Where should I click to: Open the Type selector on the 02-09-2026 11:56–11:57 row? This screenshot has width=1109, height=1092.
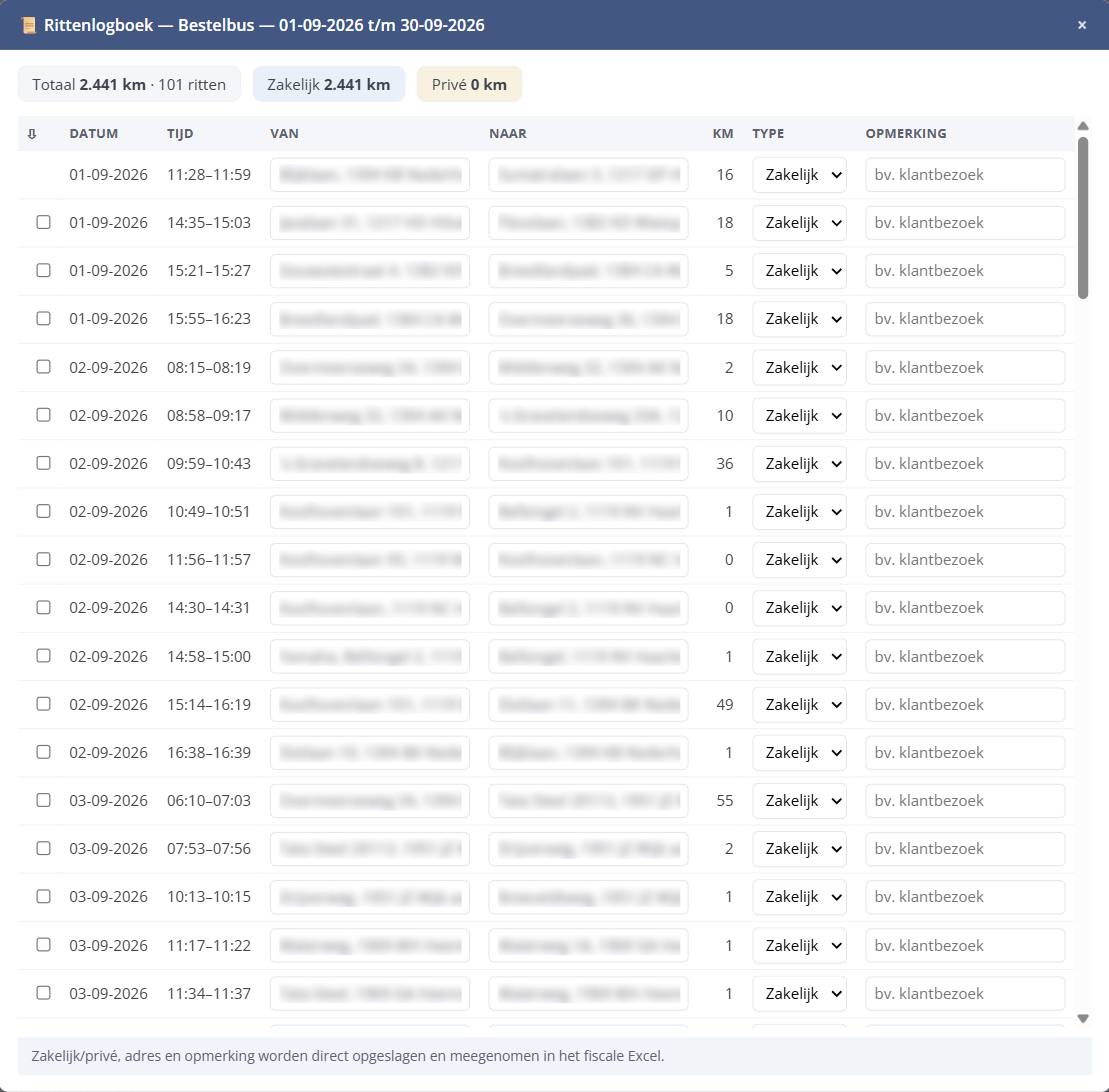[x=799, y=560]
